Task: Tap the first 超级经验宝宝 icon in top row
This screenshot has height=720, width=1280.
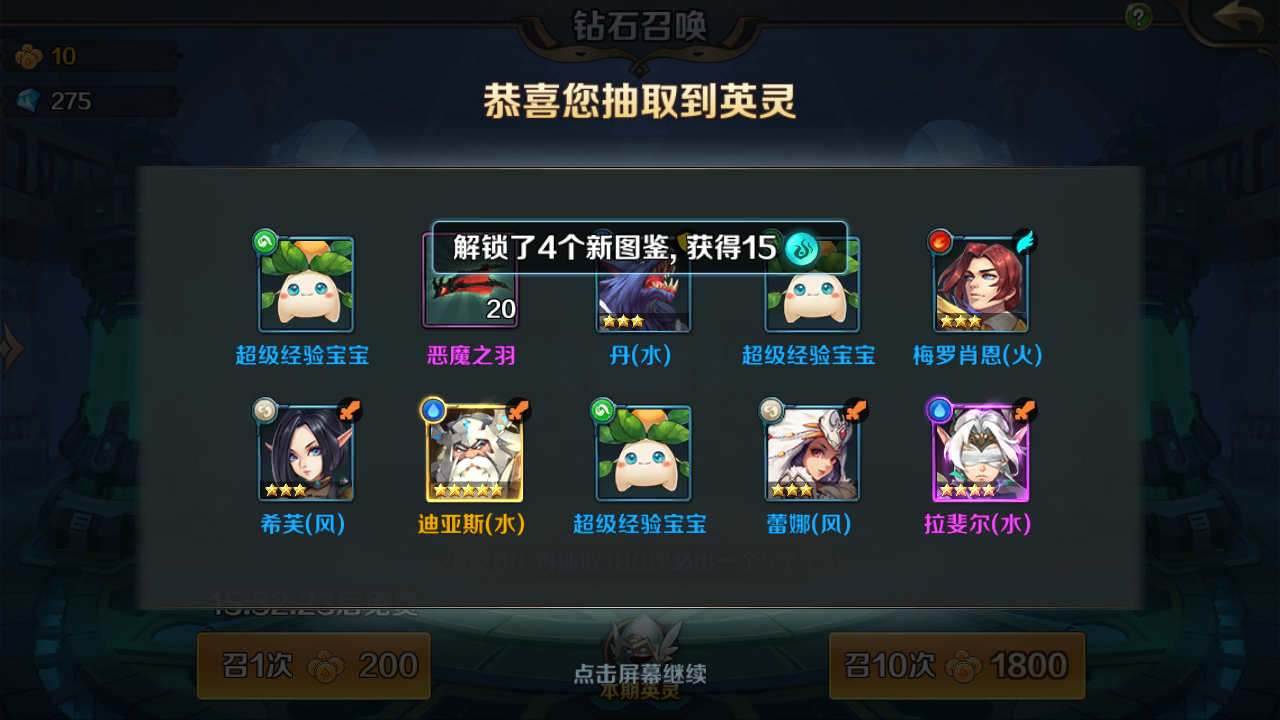Action: (306, 285)
